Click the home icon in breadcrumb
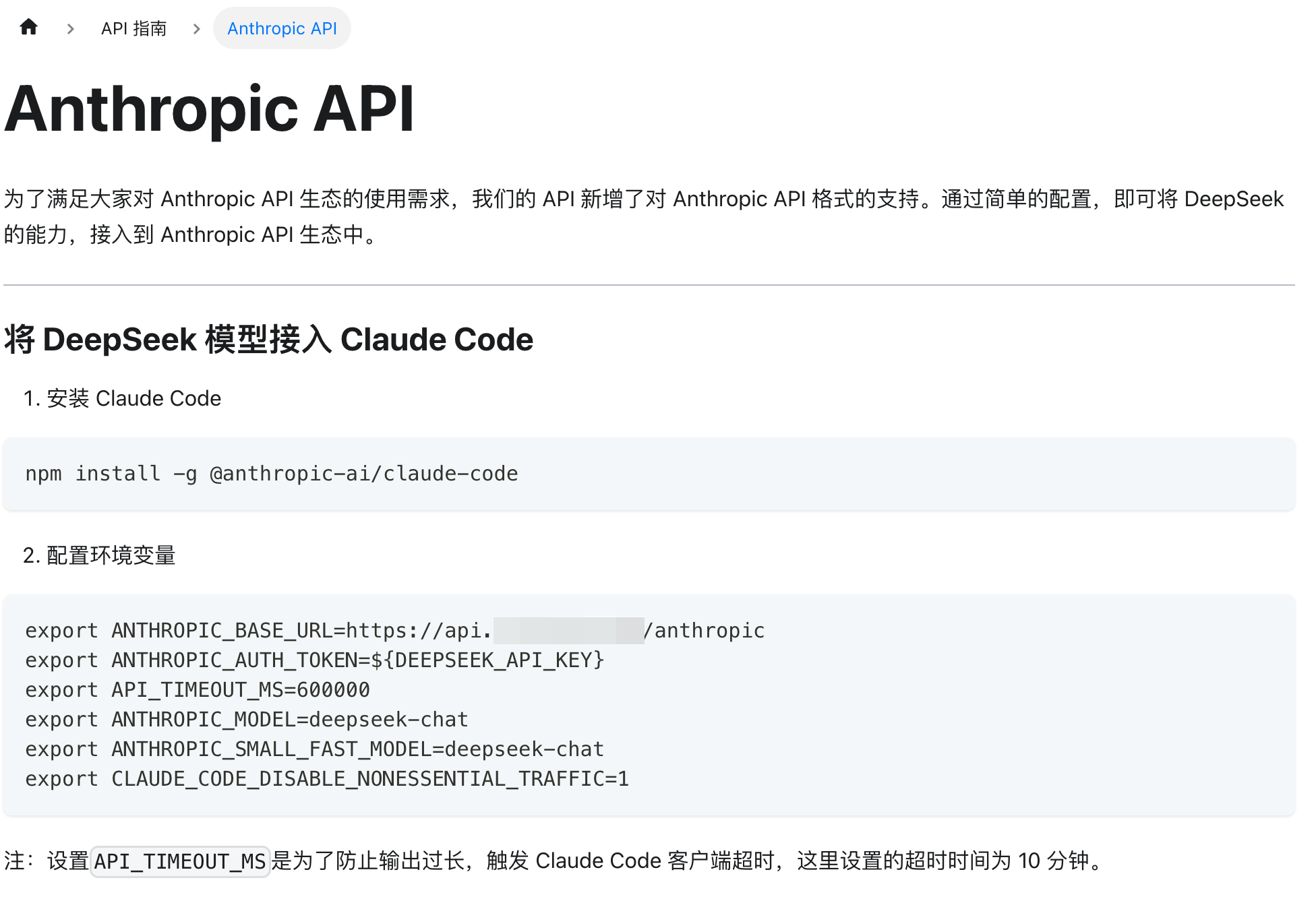This screenshot has height=903, width=1316. (28, 28)
